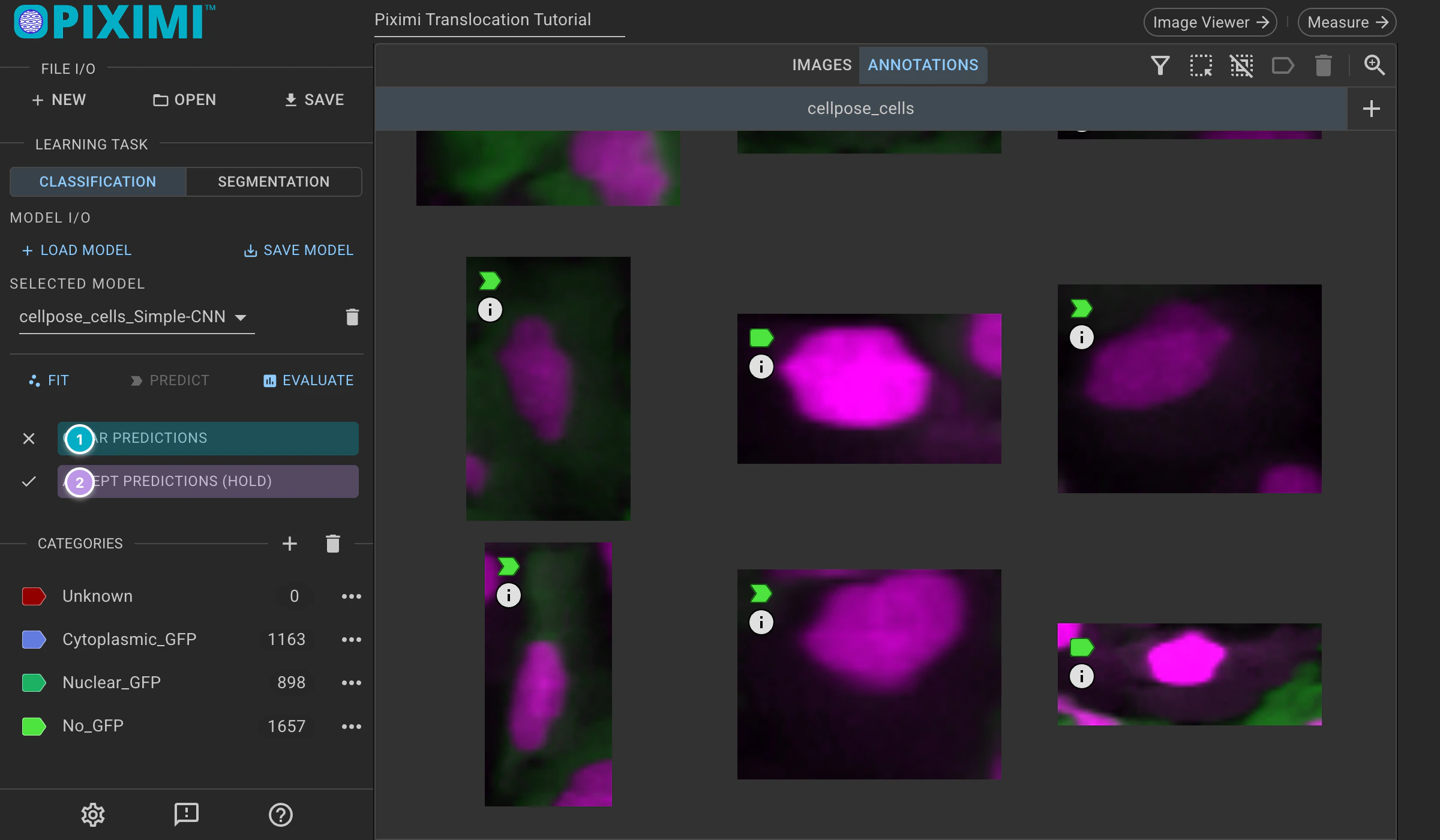Viewport: 1440px width, 840px height.
Task: Add a new category with plus
Action: (289, 544)
